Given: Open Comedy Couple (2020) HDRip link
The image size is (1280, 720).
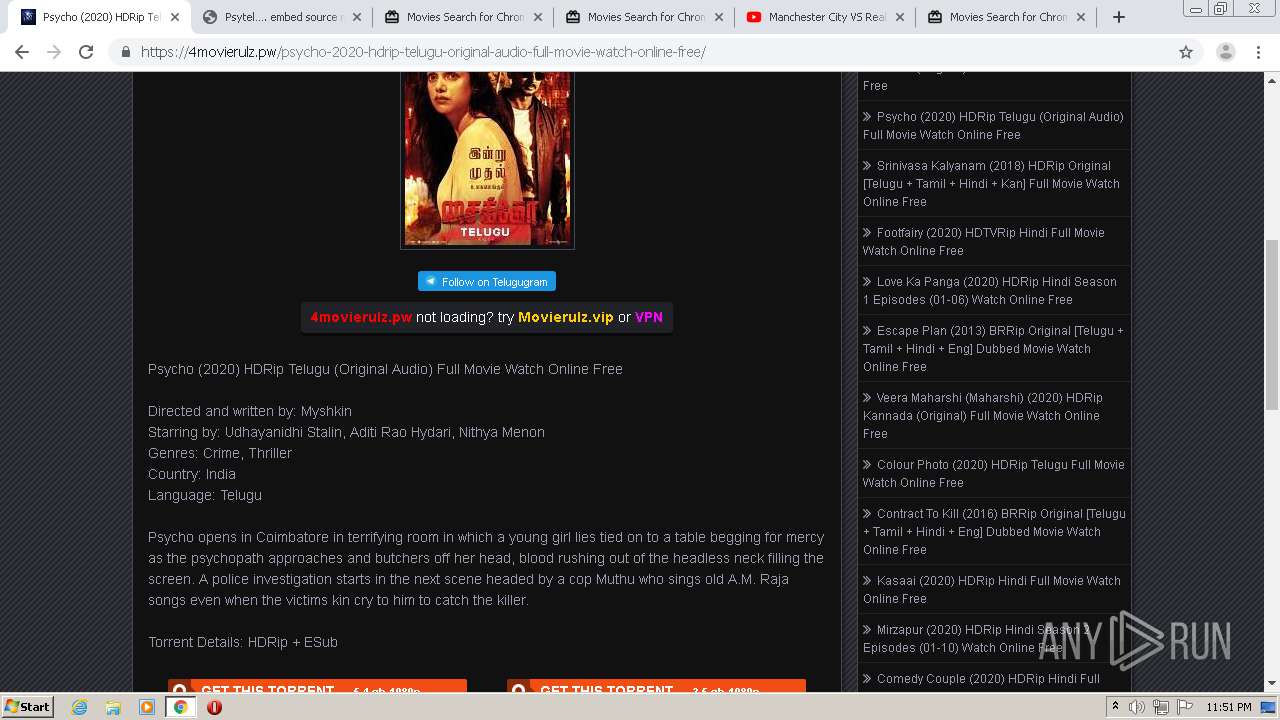Looking at the screenshot, I should 981,679.
